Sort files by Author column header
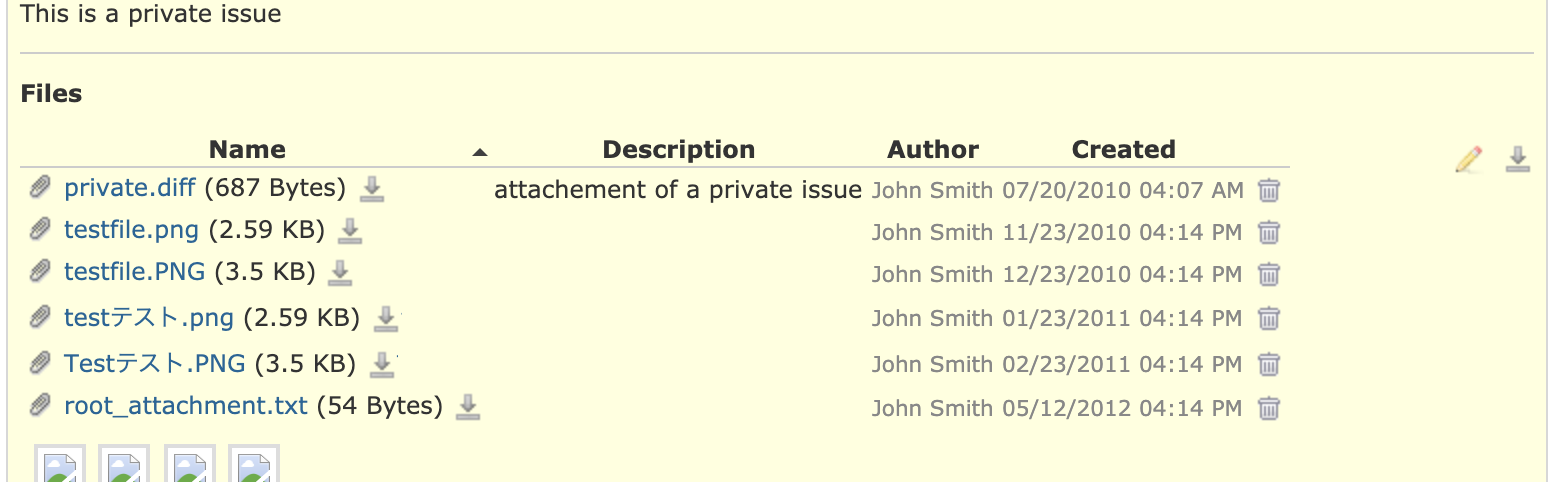The width and height of the screenshot is (1558, 482). (x=933, y=150)
